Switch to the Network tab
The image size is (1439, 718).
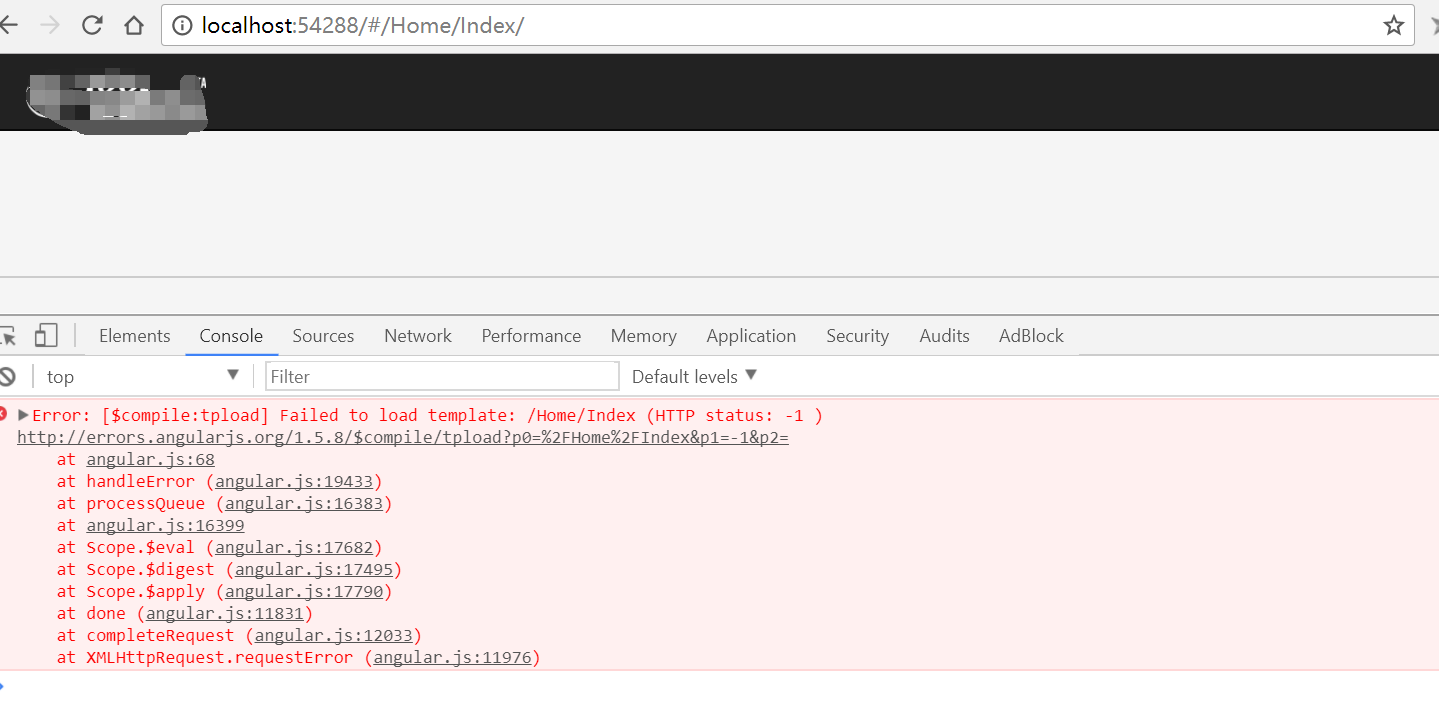pos(417,336)
